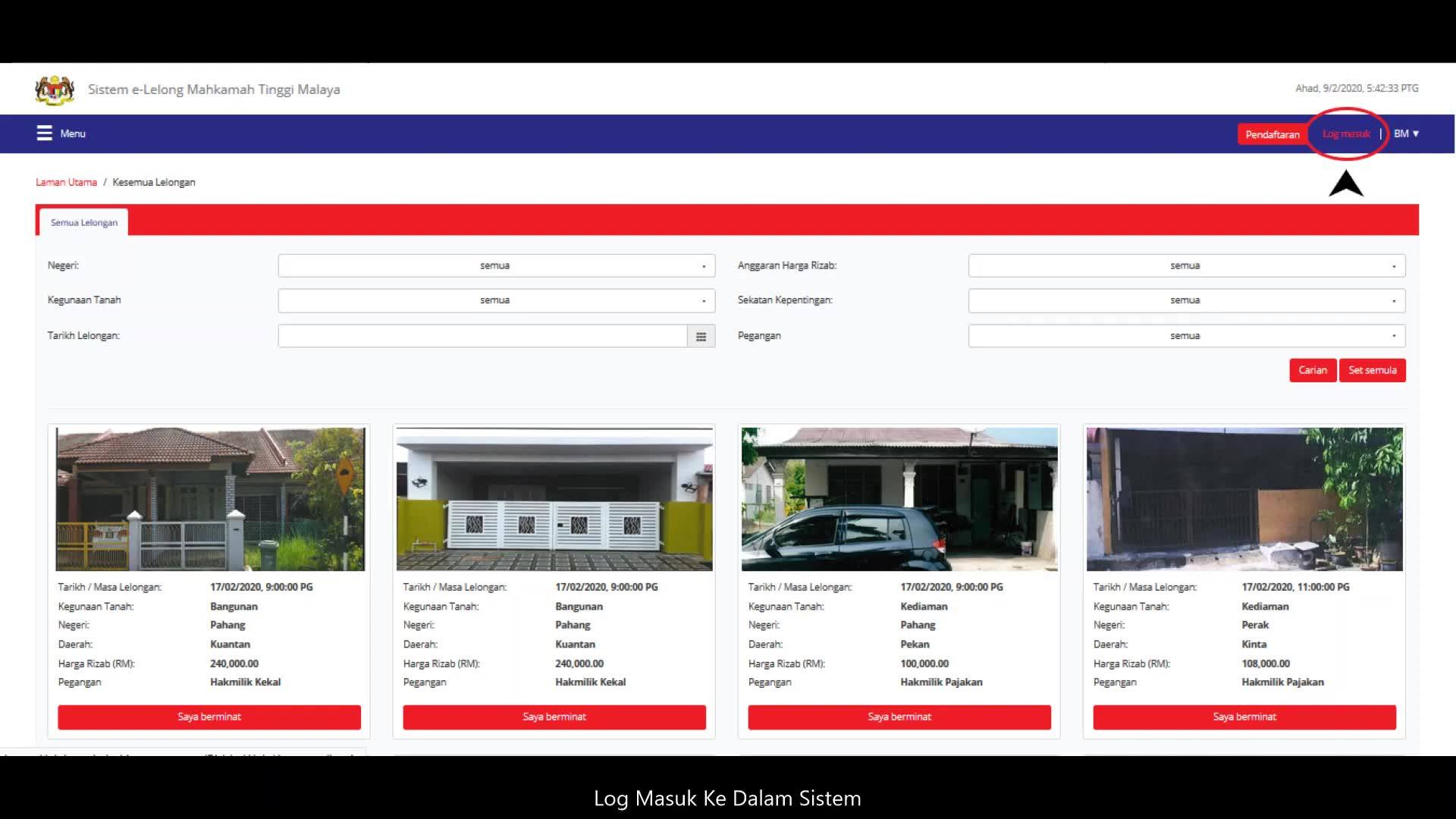Expand the Negeri dropdown
This screenshot has width=1456, height=819.
[497, 265]
